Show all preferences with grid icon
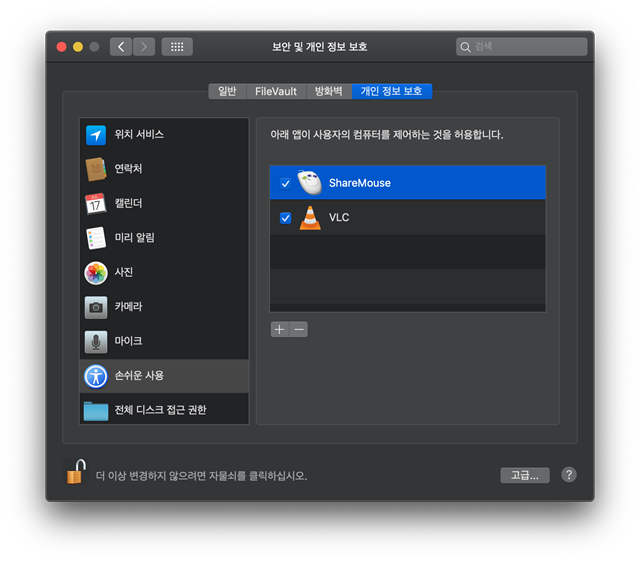Image resolution: width=640 pixels, height=562 pixels. click(177, 47)
